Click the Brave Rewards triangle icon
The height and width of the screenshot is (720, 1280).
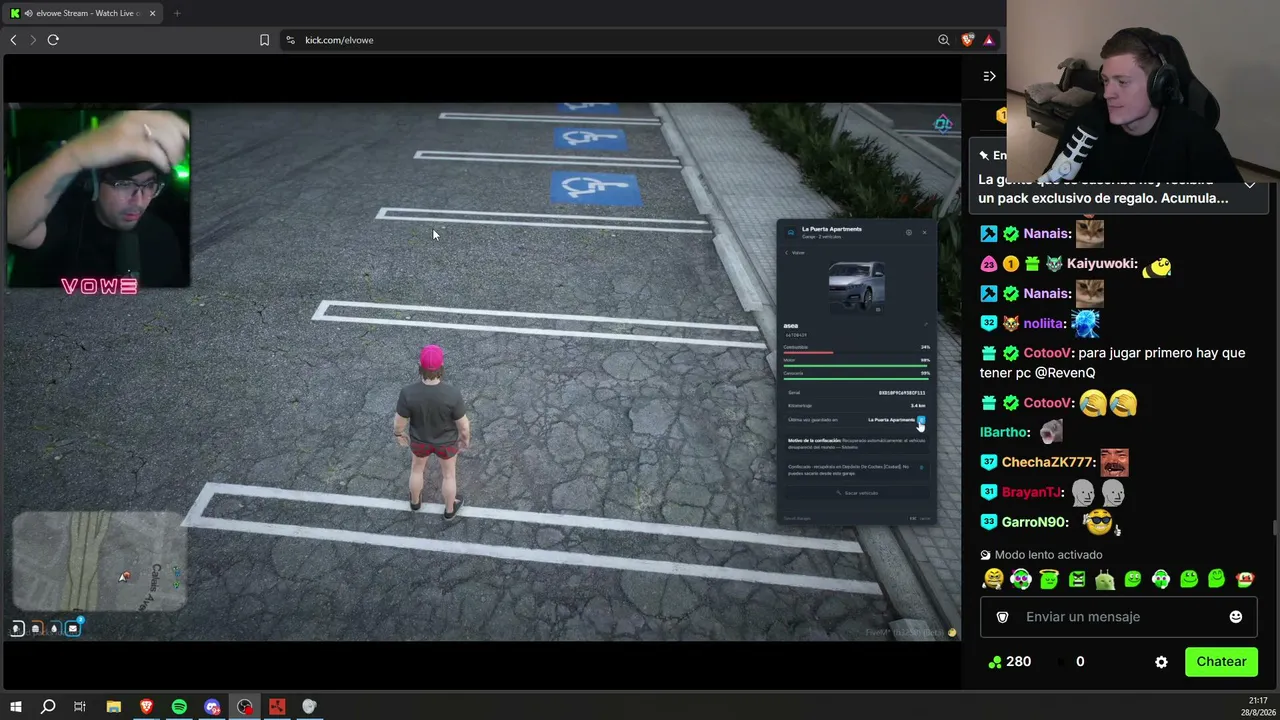coord(989,40)
